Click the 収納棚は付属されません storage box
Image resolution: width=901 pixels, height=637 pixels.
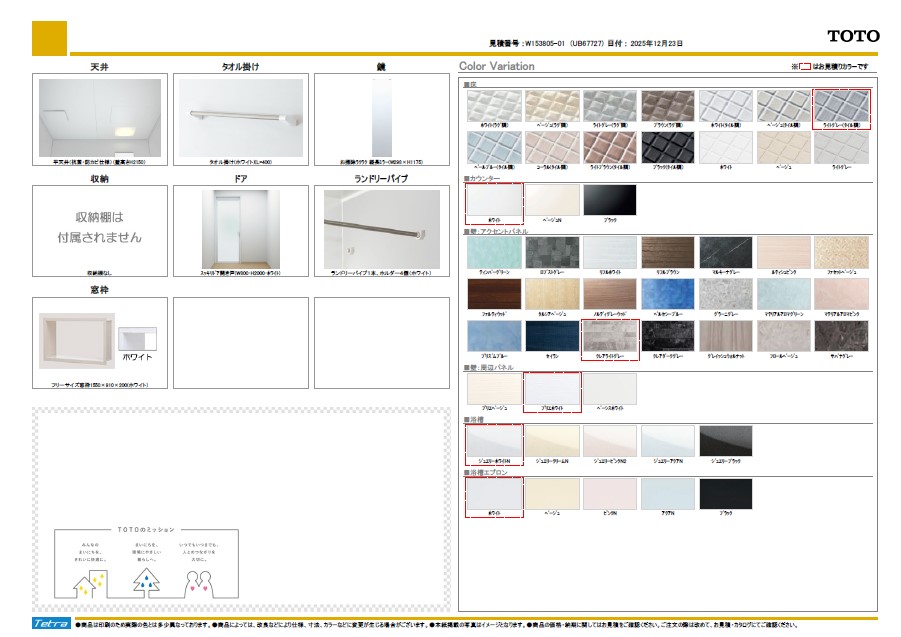[99, 227]
